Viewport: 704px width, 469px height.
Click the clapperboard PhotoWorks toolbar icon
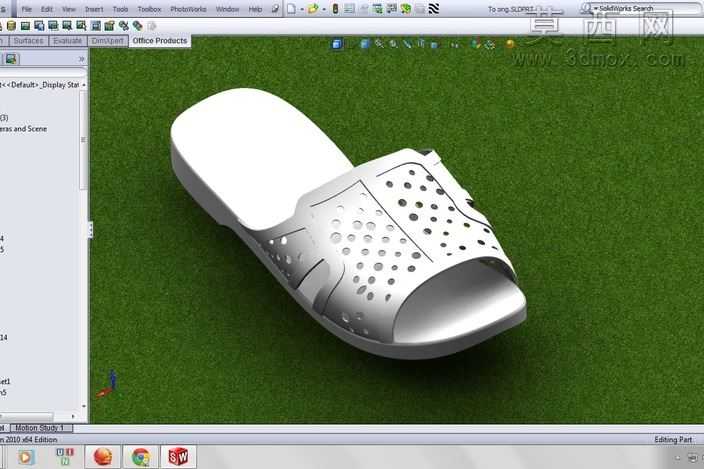click(109, 26)
